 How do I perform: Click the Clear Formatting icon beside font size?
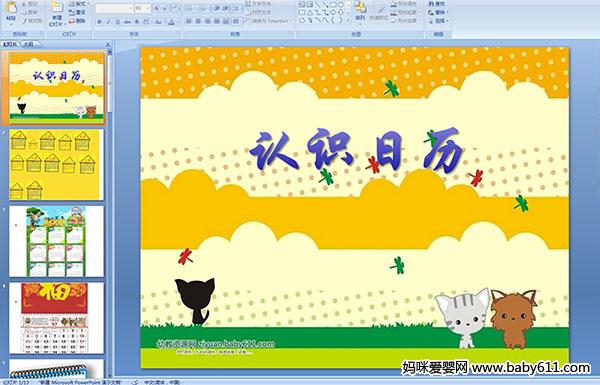click(175, 8)
